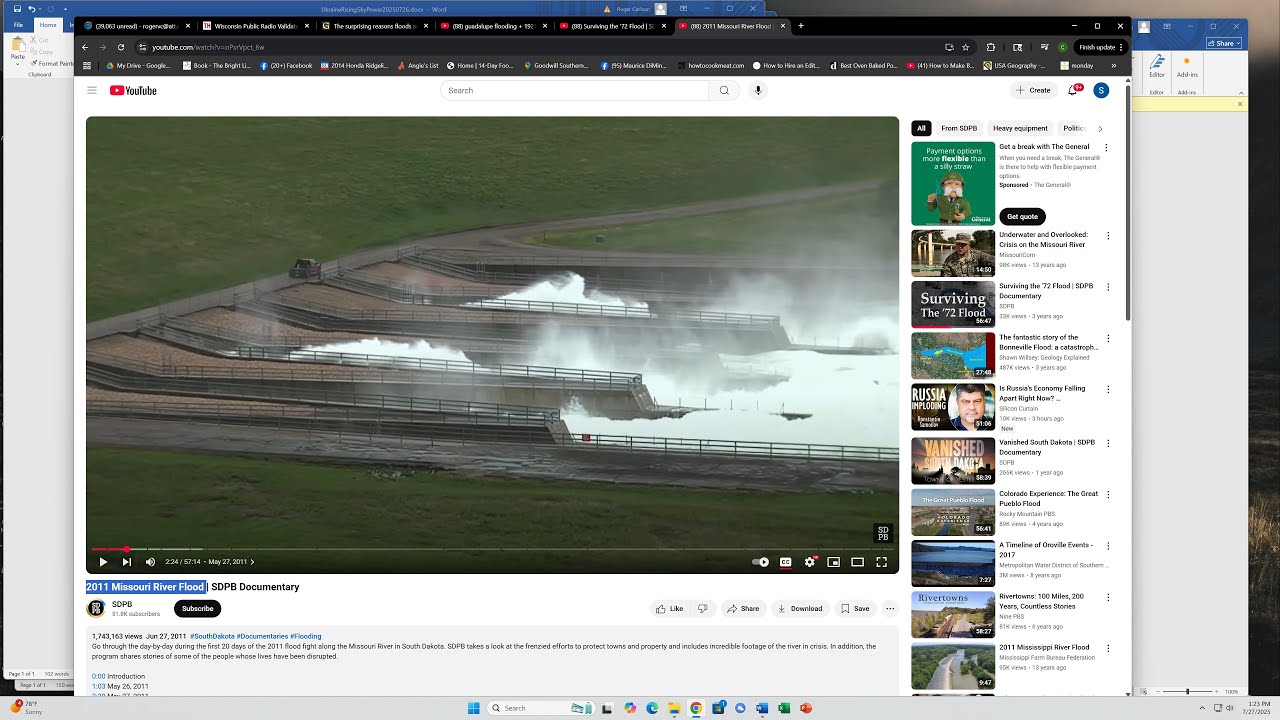Image resolution: width=1280 pixels, height=720 pixels.
Task: Focus the YouTube search field
Action: [575, 90]
